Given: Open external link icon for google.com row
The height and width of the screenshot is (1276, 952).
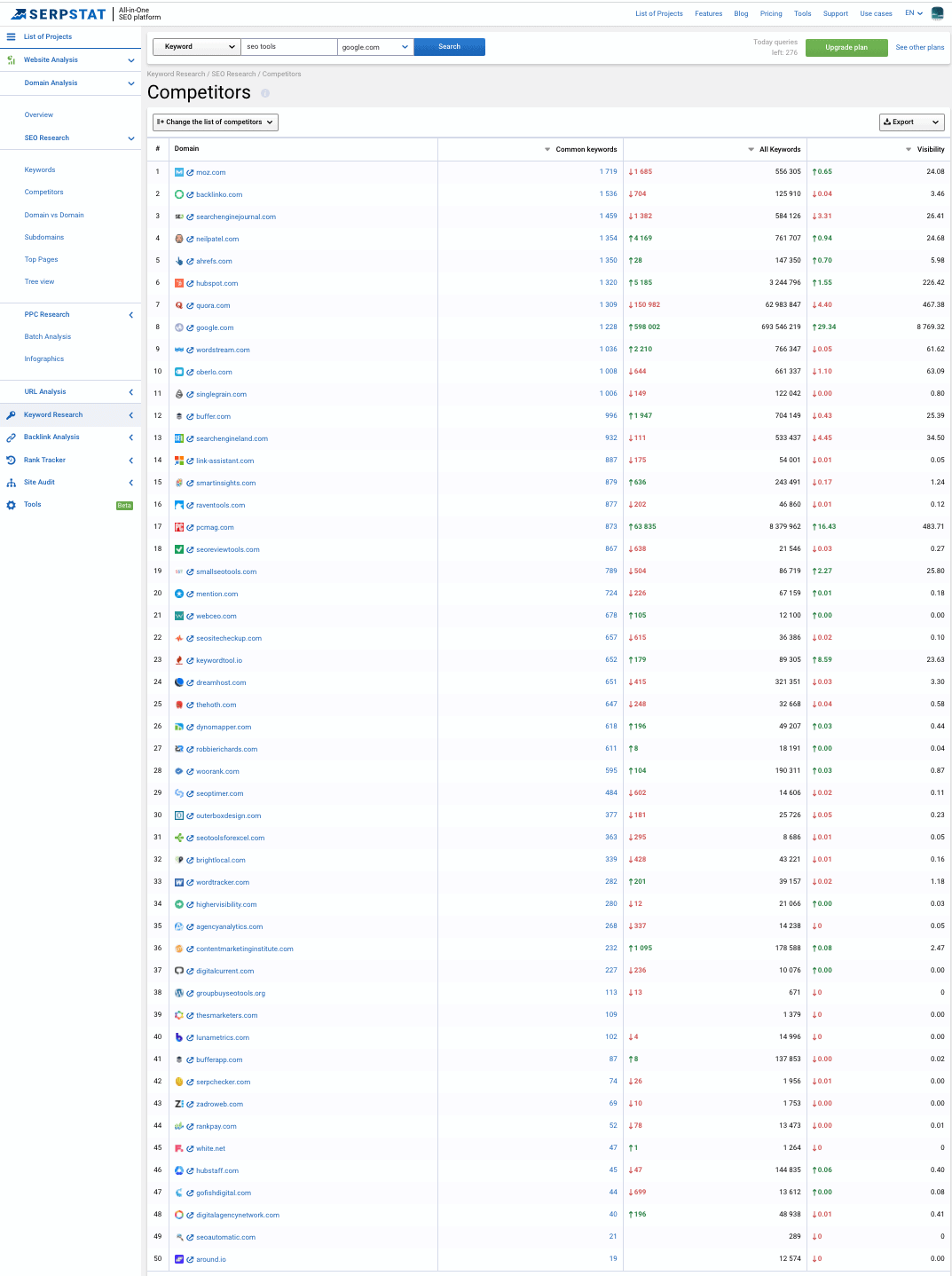Looking at the screenshot, I should click(190, 327).
